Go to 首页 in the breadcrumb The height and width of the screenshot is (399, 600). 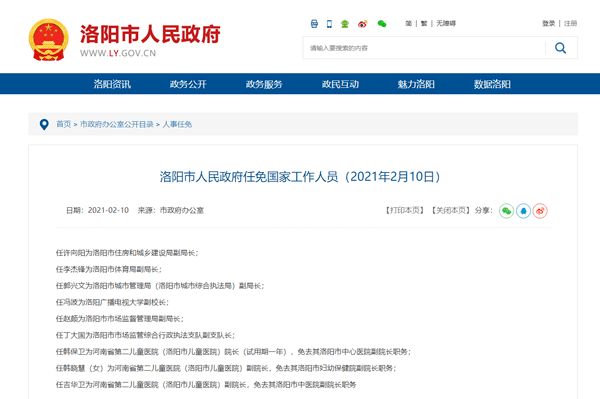coord(64,124)
